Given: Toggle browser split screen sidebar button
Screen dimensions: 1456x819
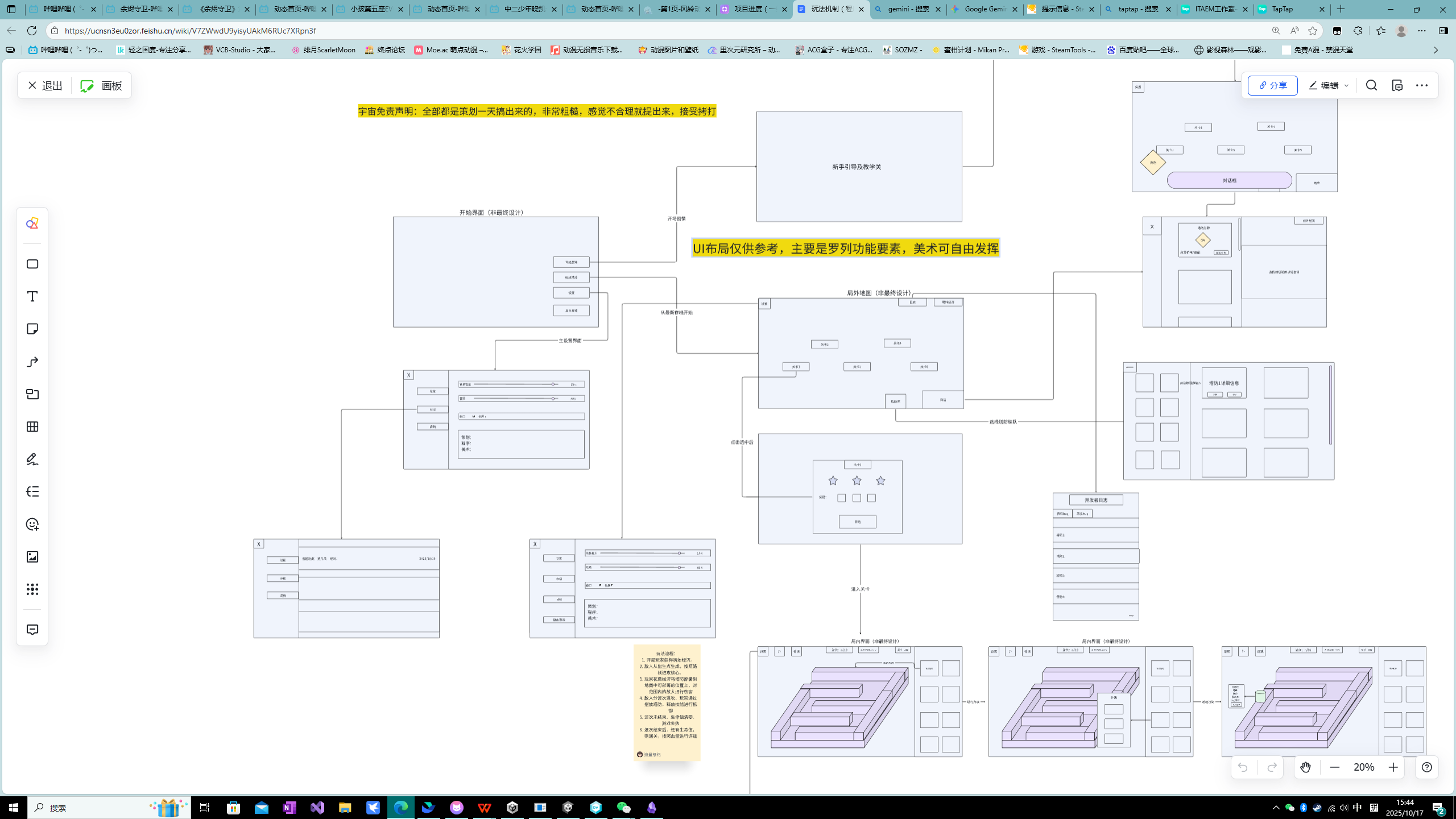Looking at the screenshot, I should (1443, 31).
